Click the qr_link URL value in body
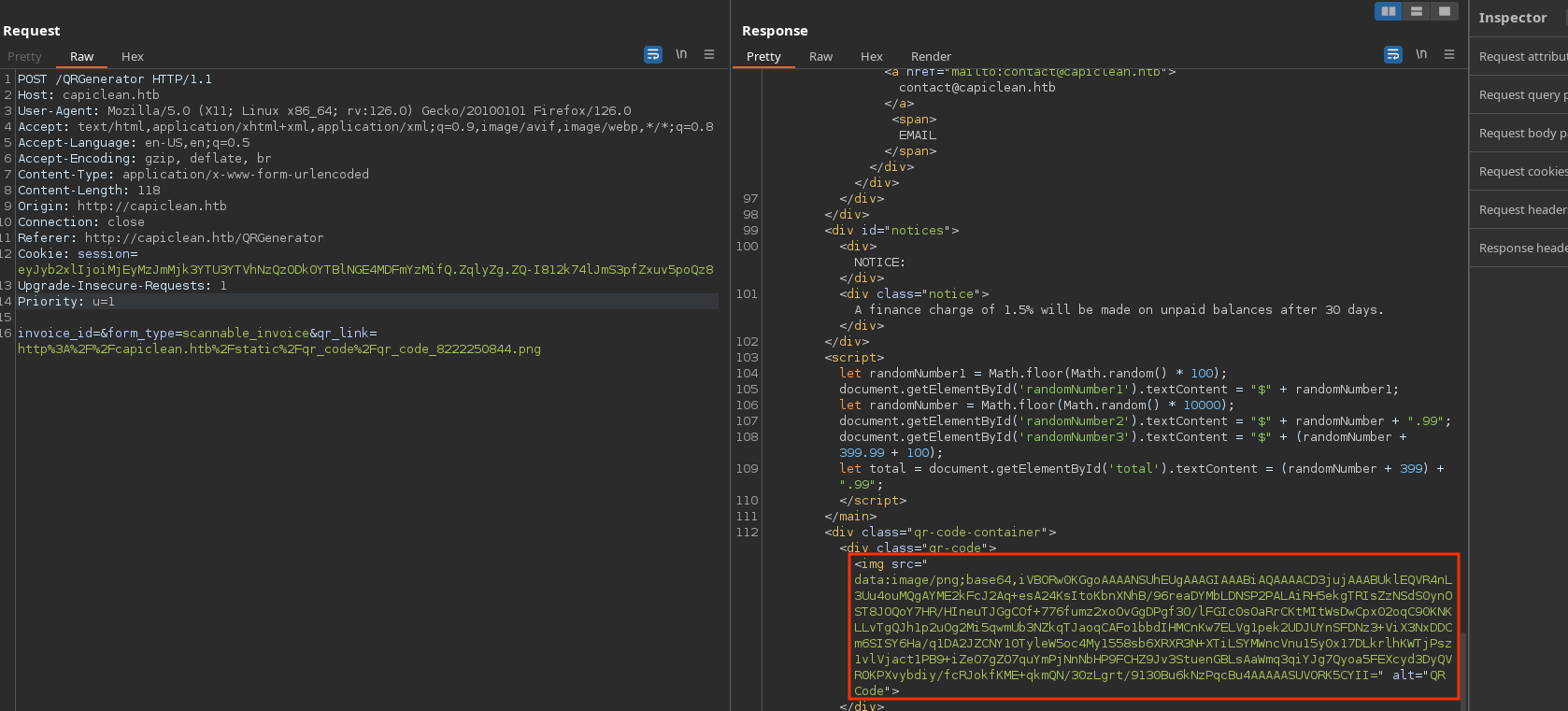The height and width of the screenshot is (711, 1568). (x=279, y=349)
